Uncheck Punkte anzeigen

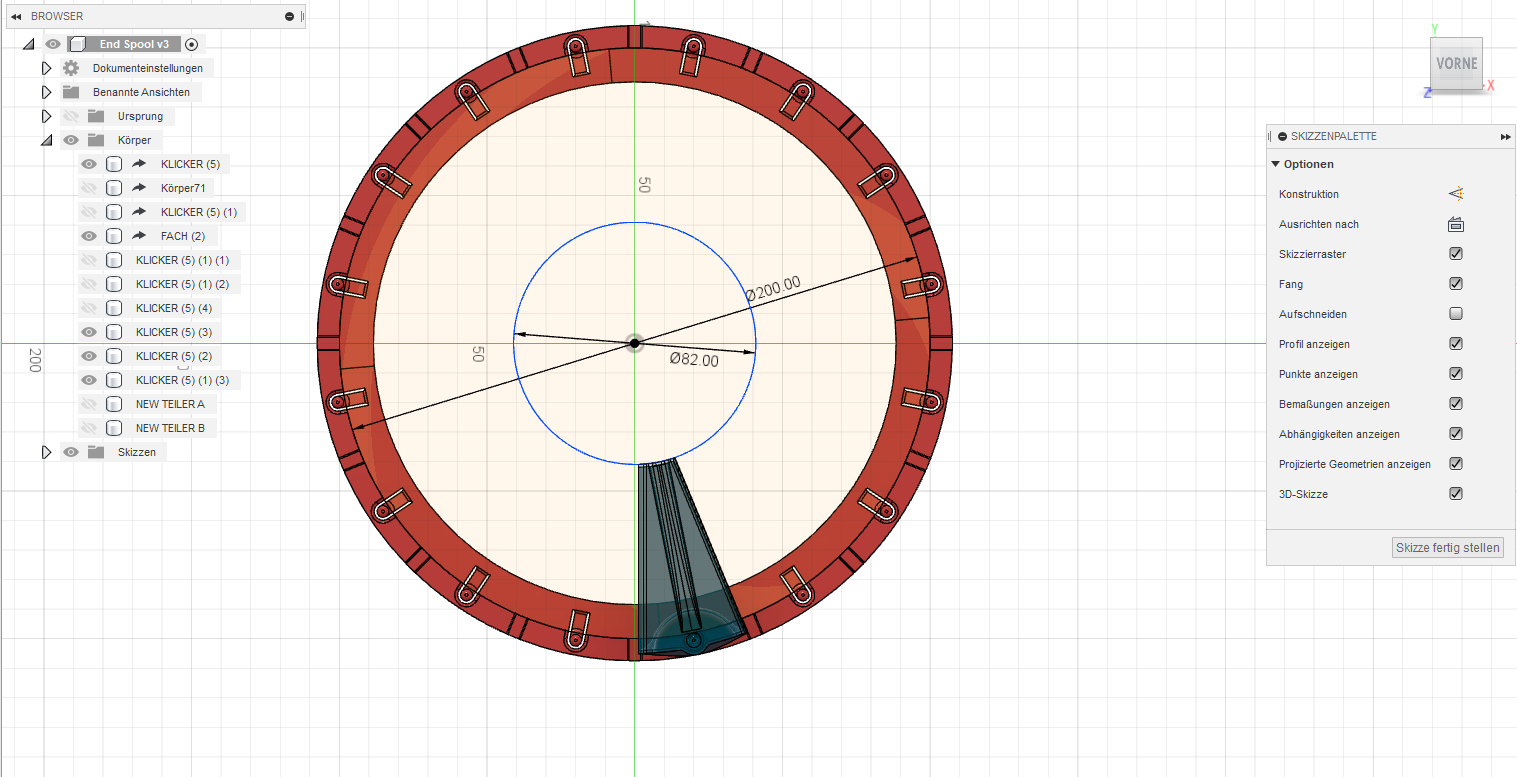(x=1456, y=374)
